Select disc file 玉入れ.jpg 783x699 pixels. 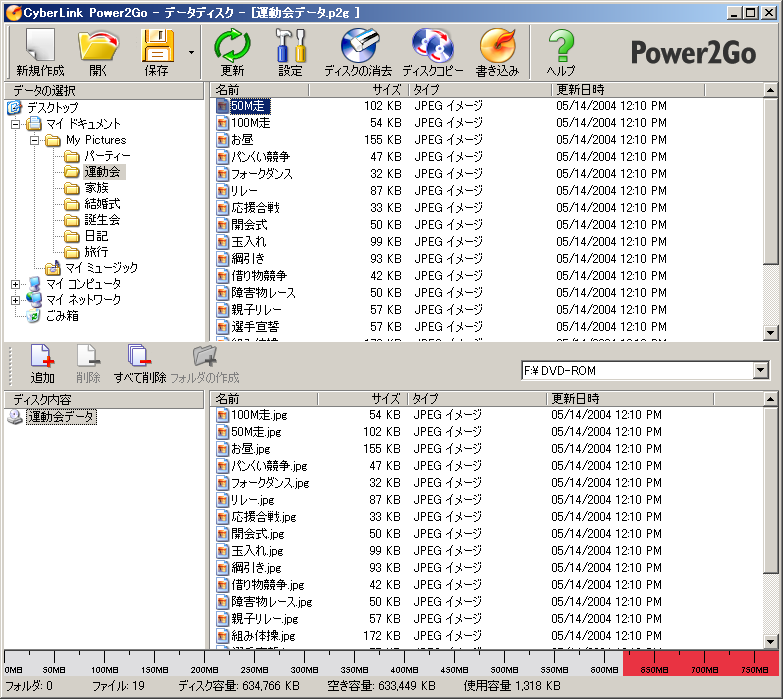(x=257, y=551)
